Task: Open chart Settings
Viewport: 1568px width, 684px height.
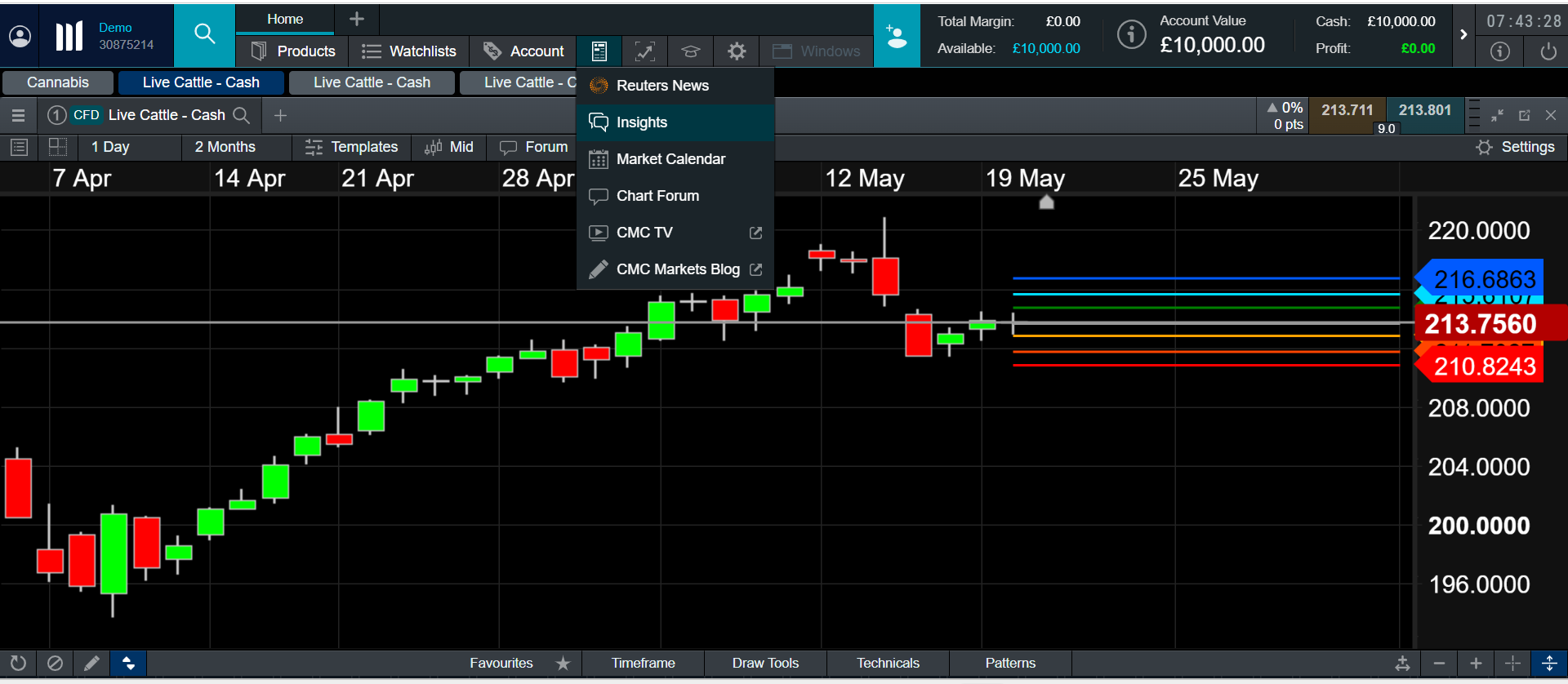Action: (1516, 147)
